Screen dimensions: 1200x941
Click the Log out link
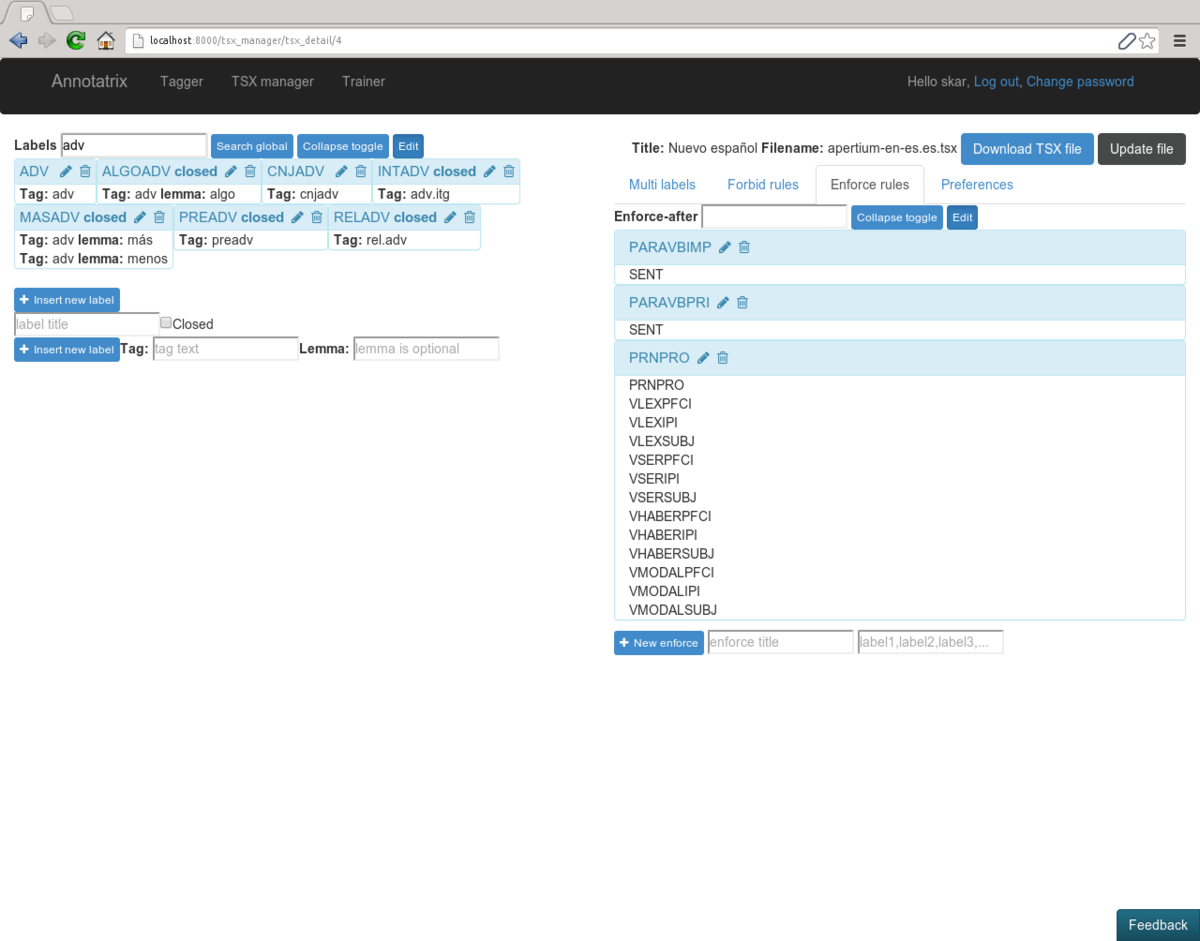996,82
